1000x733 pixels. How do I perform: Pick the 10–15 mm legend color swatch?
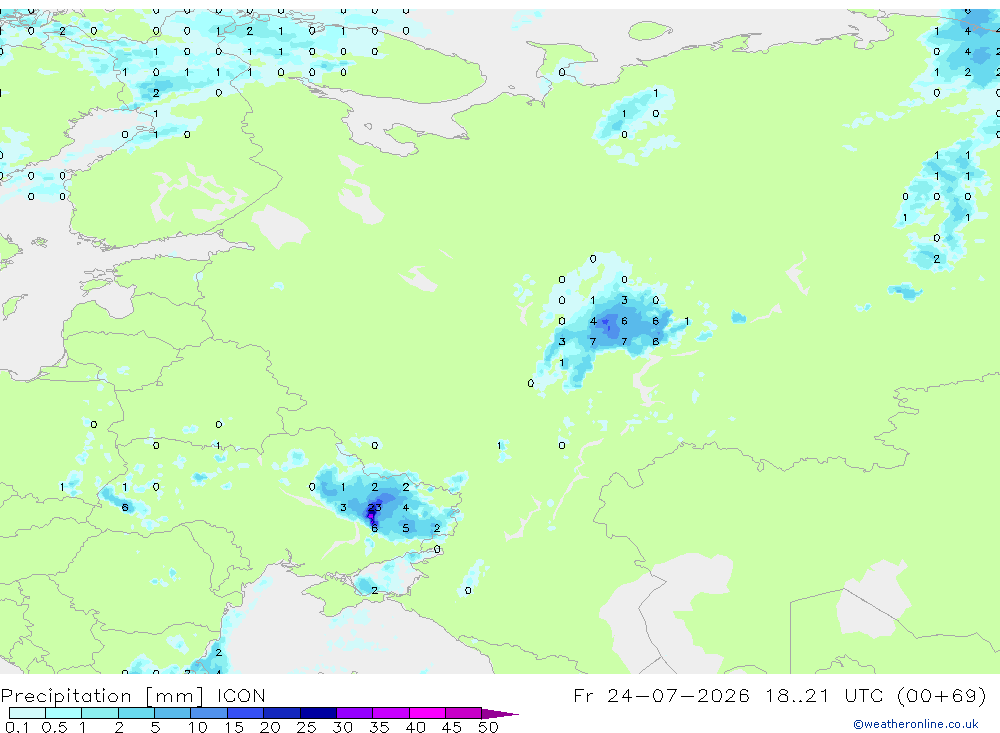tap(209, 713)
